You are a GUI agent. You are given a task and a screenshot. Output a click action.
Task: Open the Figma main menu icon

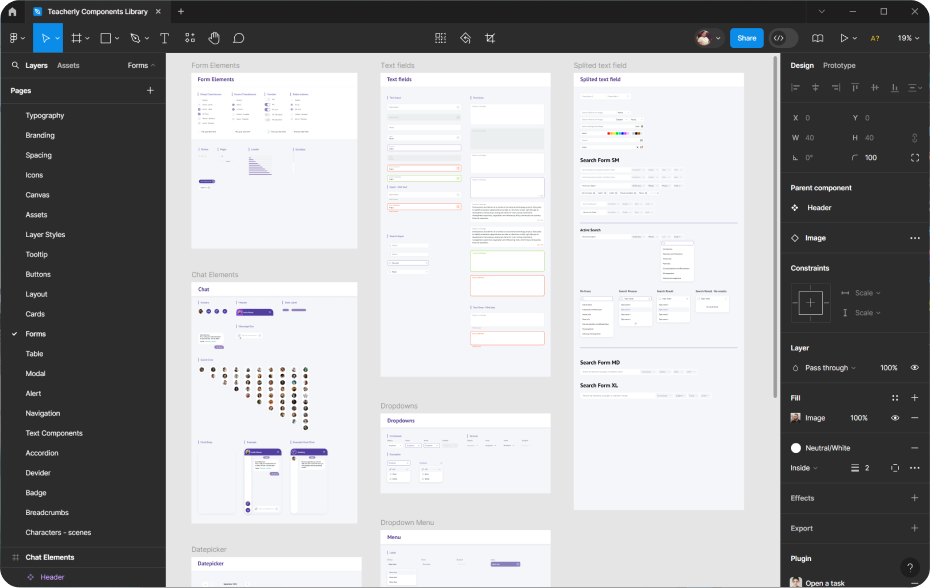click(x=14, y=38)
